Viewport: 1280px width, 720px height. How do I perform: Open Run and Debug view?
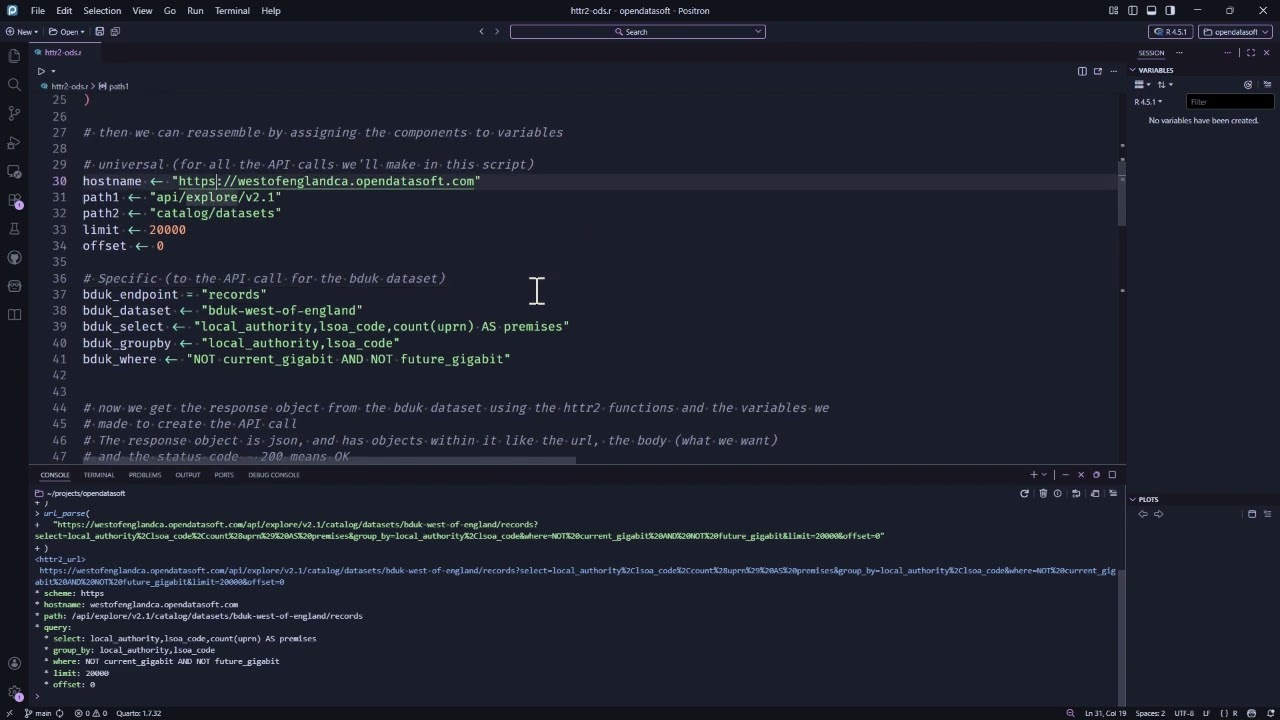click(x=14, y=143)
